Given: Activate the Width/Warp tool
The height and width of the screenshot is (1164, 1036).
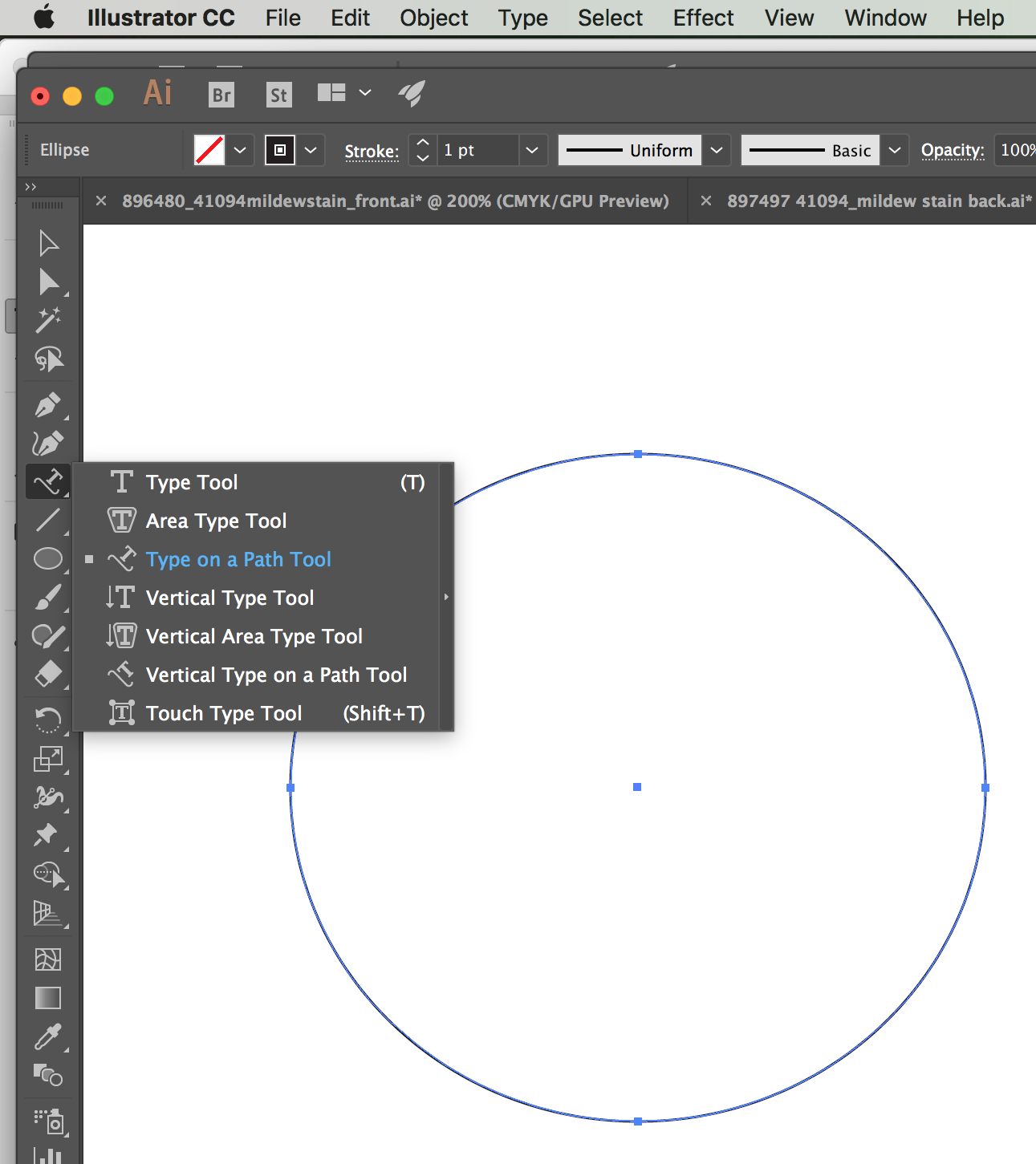Looking at the screenshot, I should [48, 797].
